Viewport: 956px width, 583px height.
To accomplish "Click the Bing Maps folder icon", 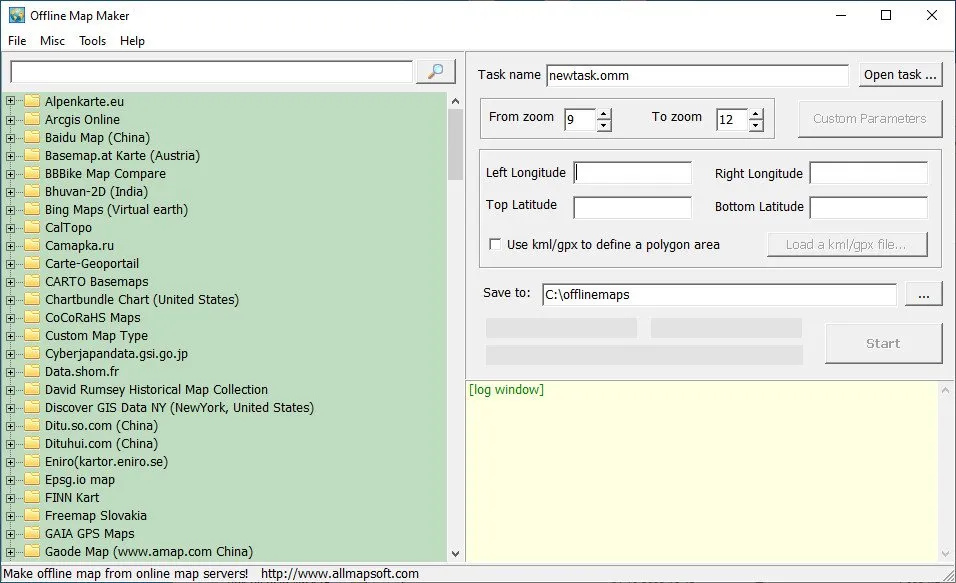I will coord(32,210).
